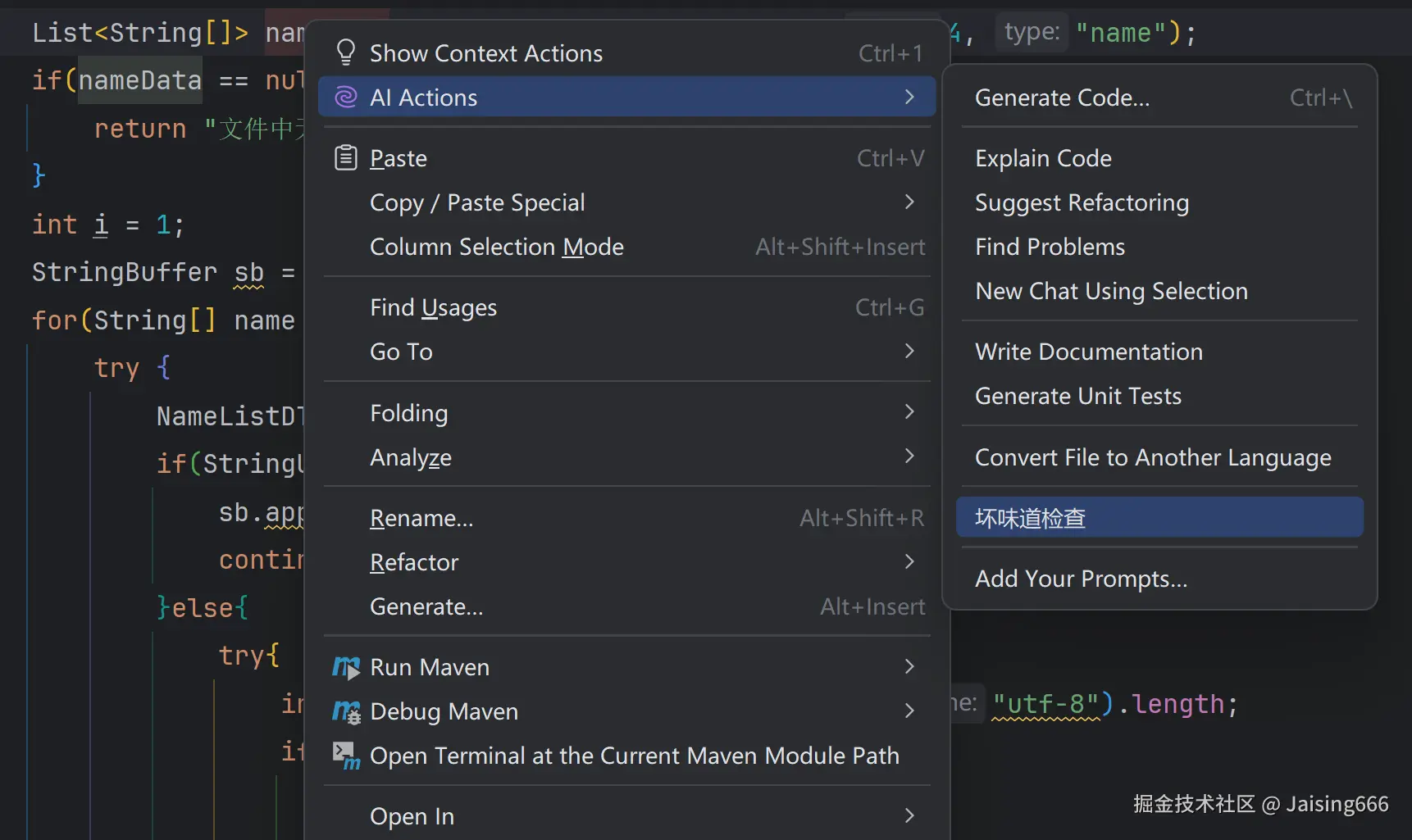Image resolution: width=1412 pixels, height=840 pixels.
Task: Select Explain Code in AI Actions
Action: pos(1043,158)
